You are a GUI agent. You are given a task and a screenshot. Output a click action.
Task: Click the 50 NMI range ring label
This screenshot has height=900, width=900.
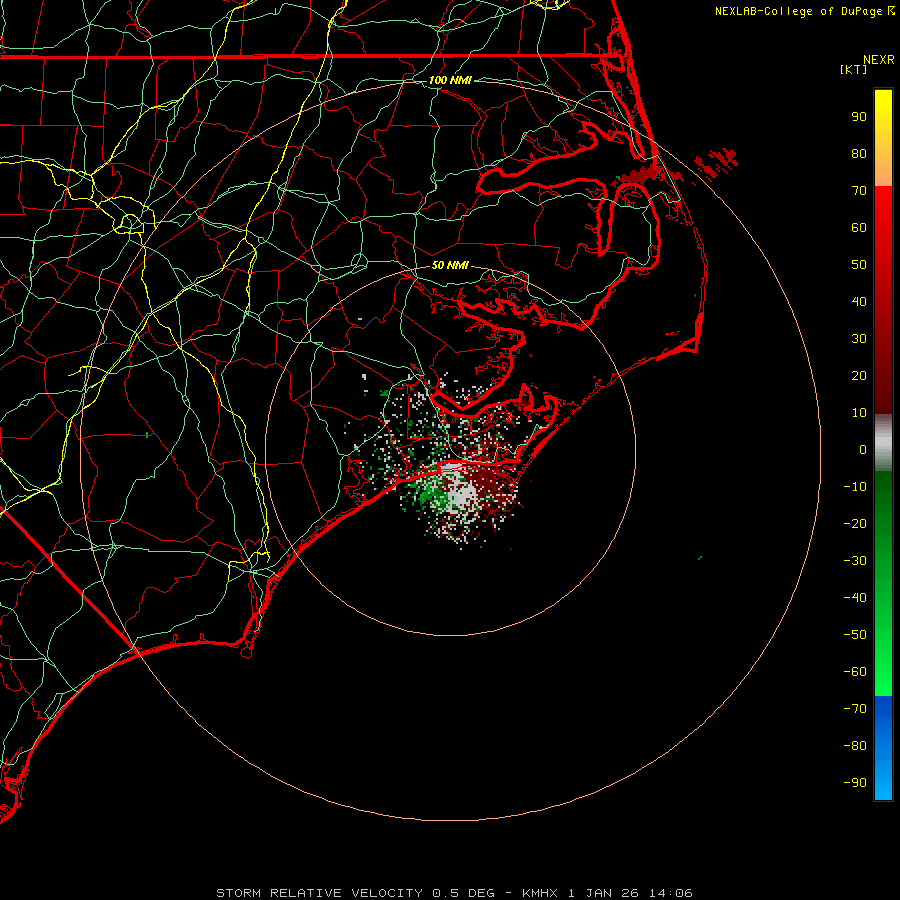(450, 265)
